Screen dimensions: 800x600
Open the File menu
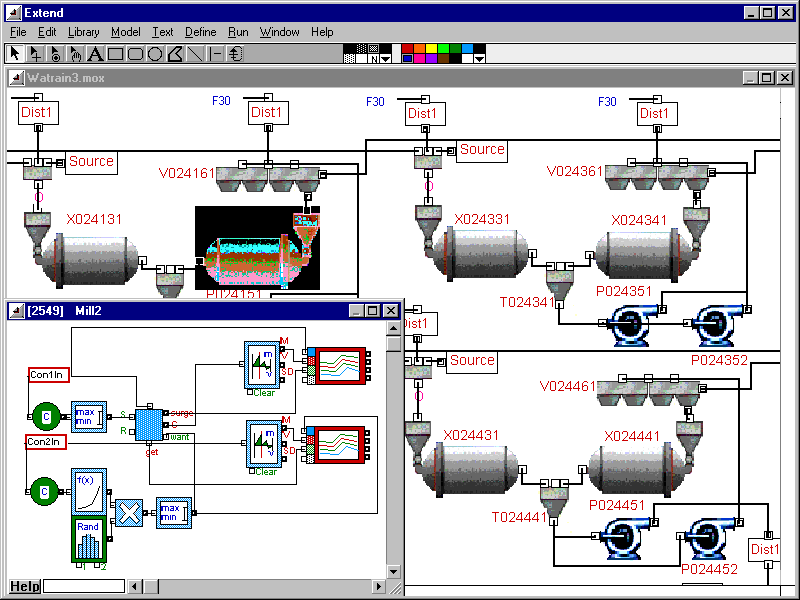tap(18, 32)
